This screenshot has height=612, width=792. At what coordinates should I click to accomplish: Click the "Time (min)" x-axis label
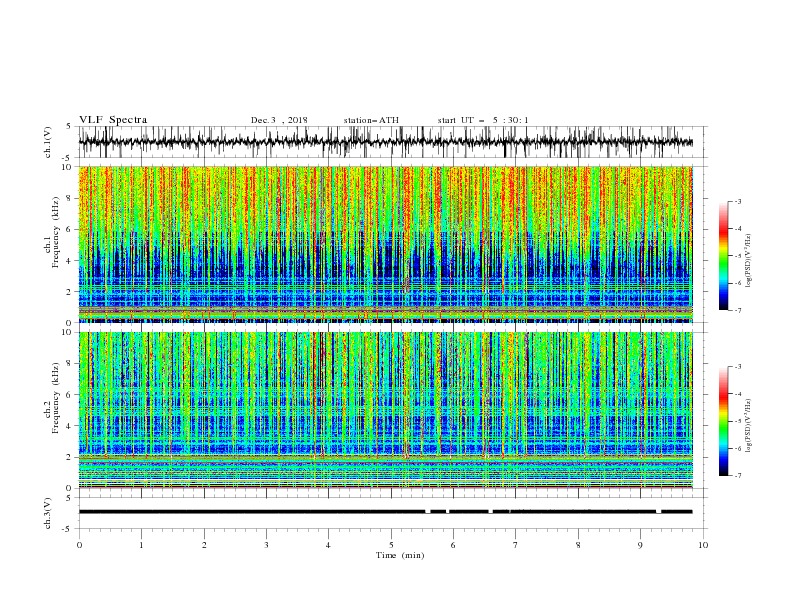click(x=400, y=555)
